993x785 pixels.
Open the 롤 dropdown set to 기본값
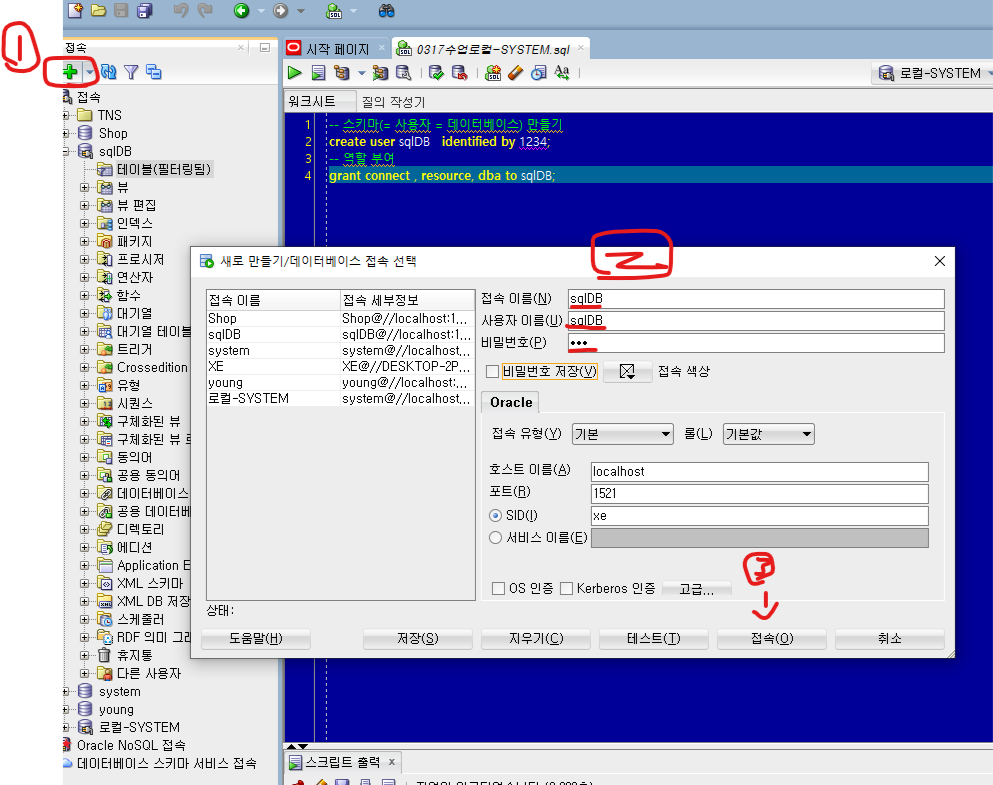(x=769, y=434)
